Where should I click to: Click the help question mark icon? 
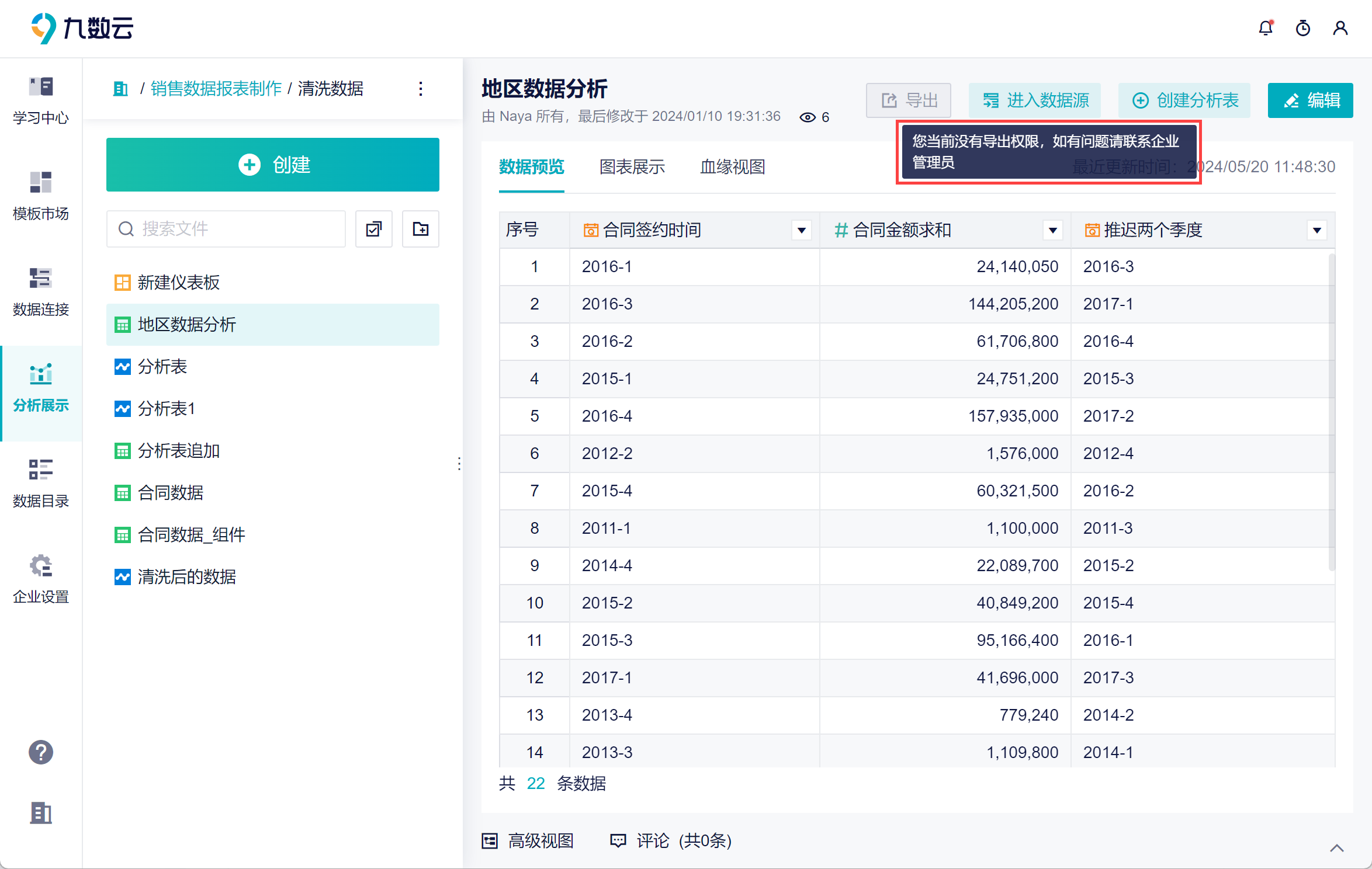[x=41, y=752]
